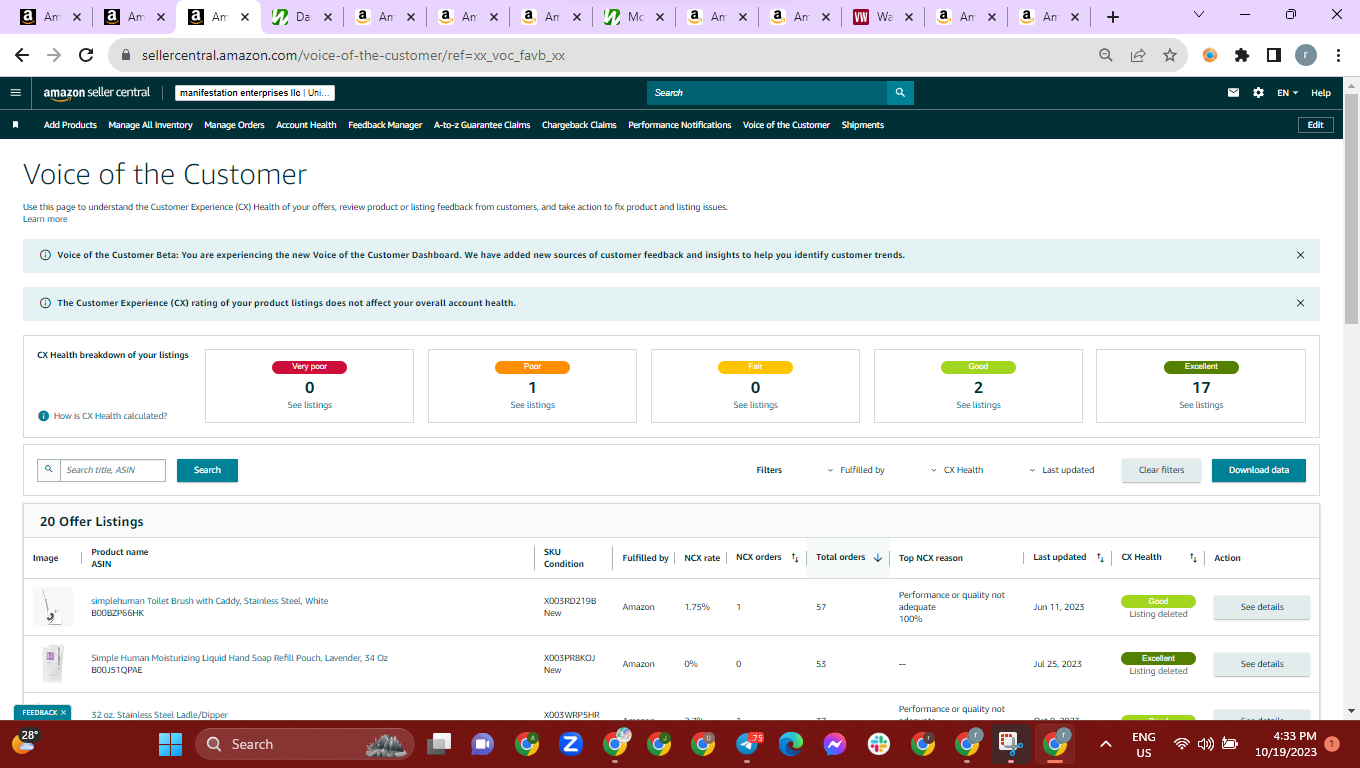
Task: Open Chrome tab search chevron
Action: click(x=1199, y=14)
